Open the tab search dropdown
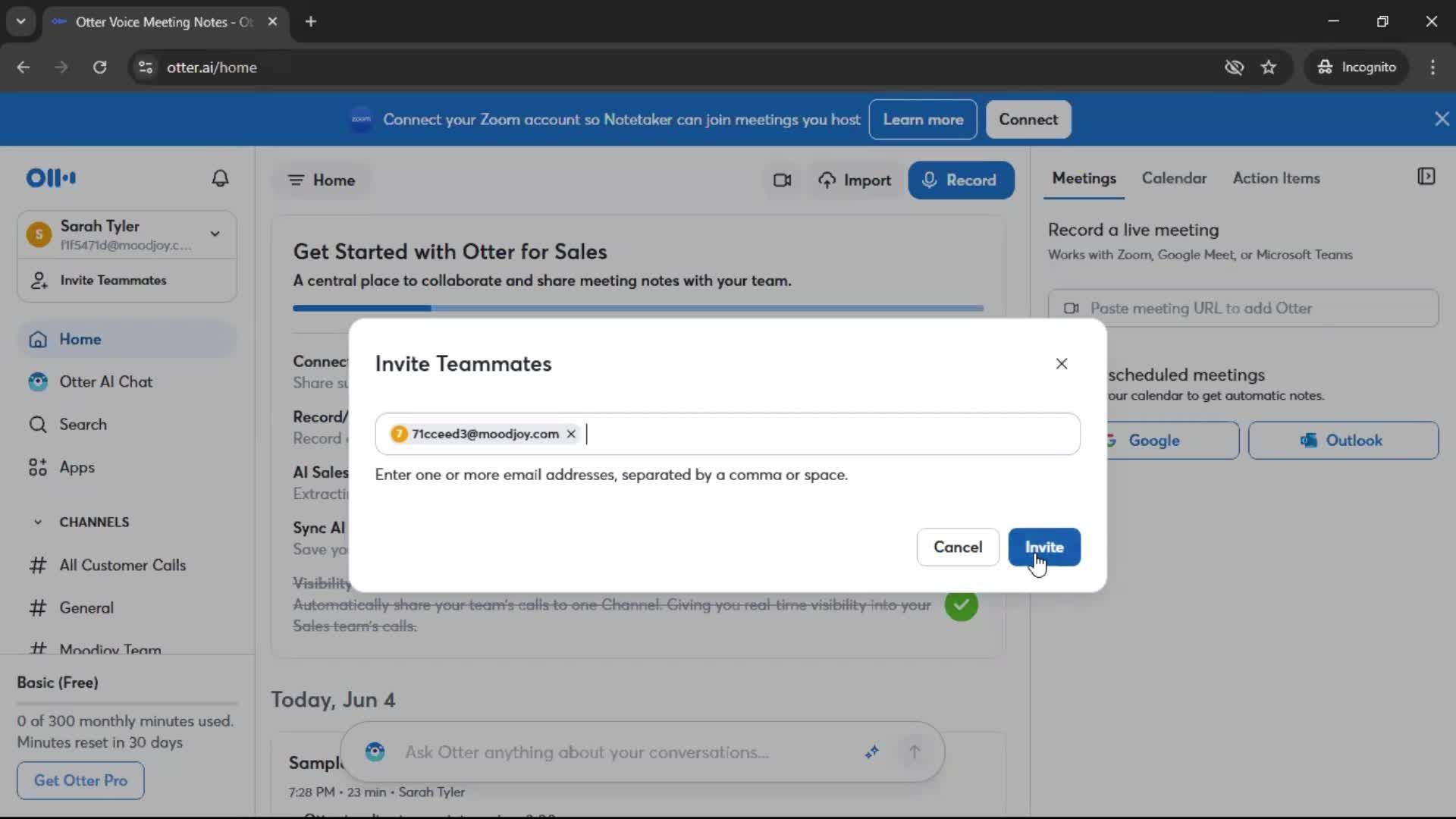The height and width of the screenshot is (819, 1456). tap(20, 21)
